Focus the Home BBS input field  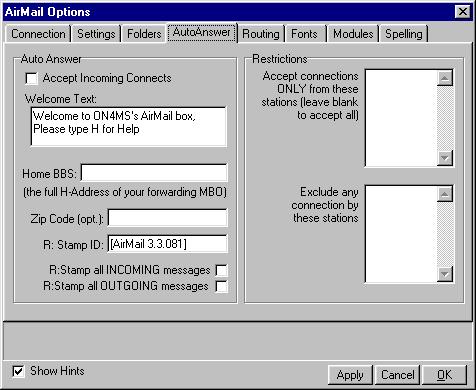coord(154,173)
